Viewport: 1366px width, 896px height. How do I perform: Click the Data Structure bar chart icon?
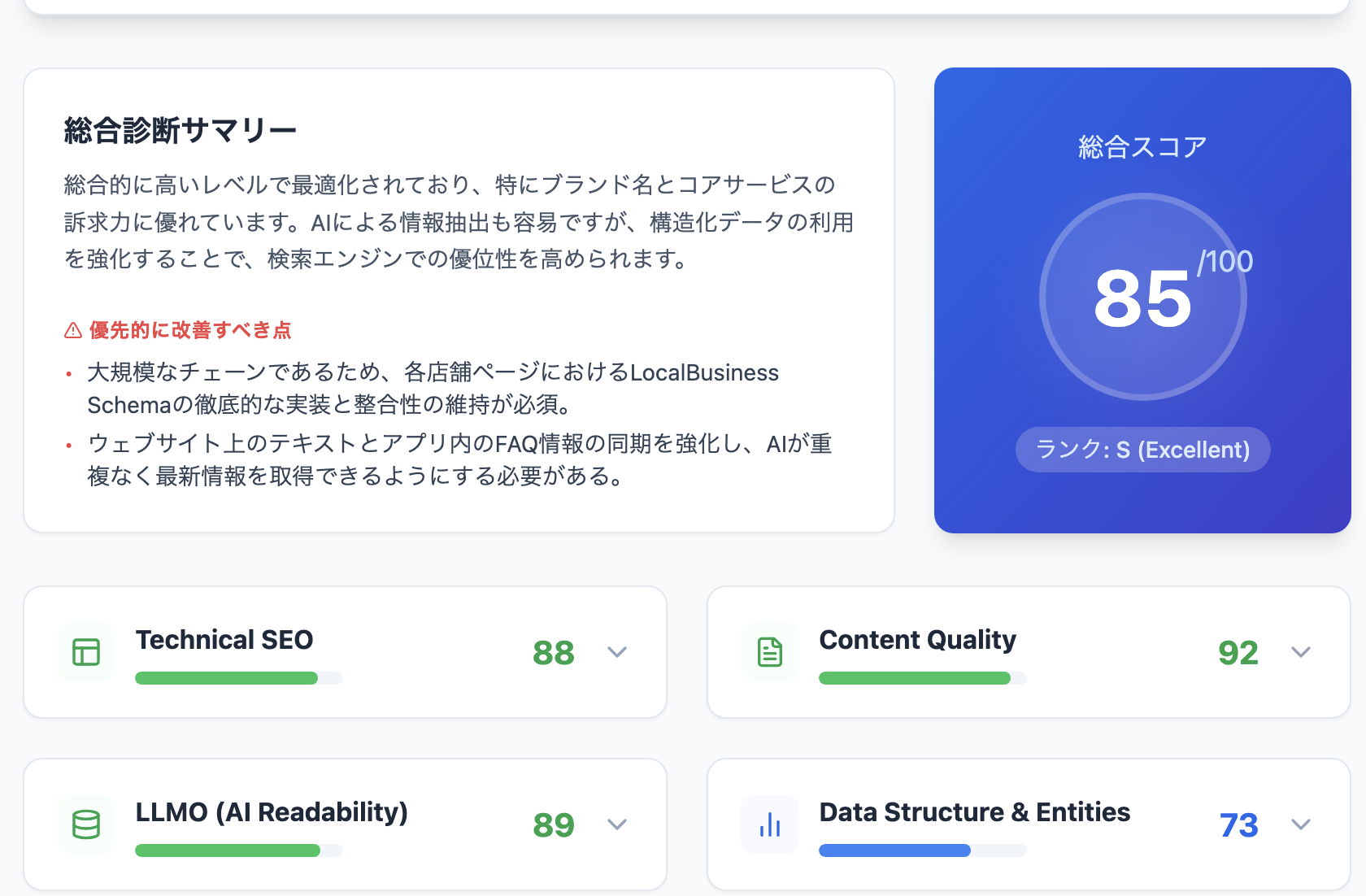(769, 824)
